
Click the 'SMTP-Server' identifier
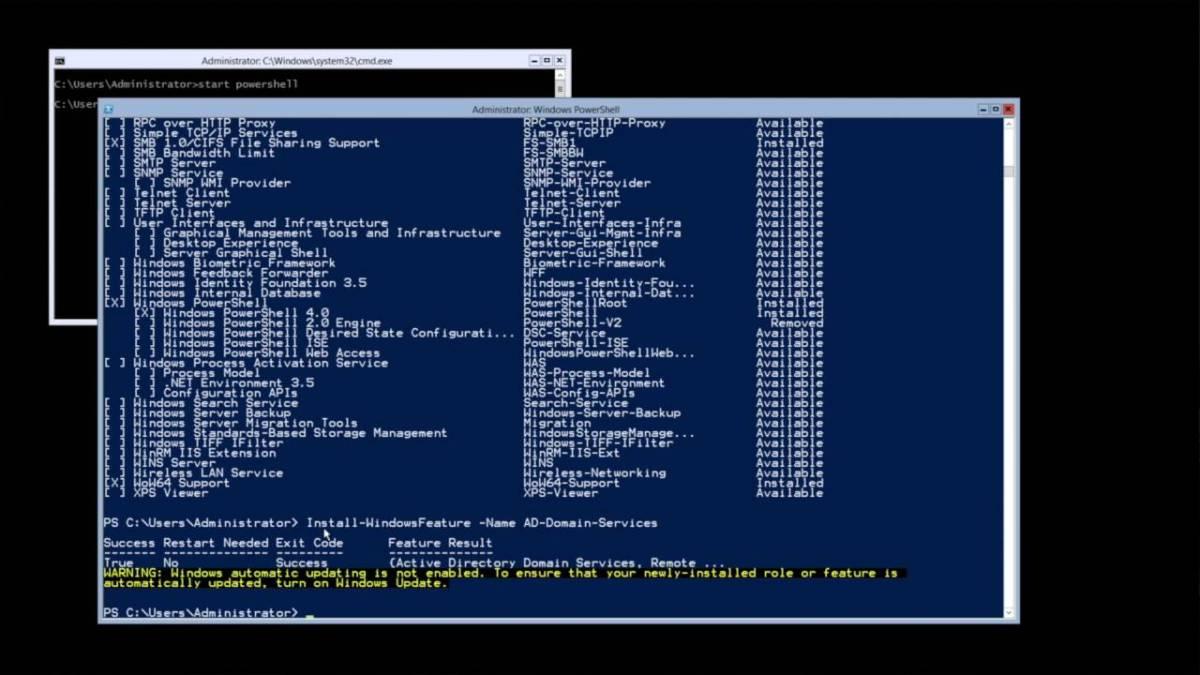[x=564, y=163]
